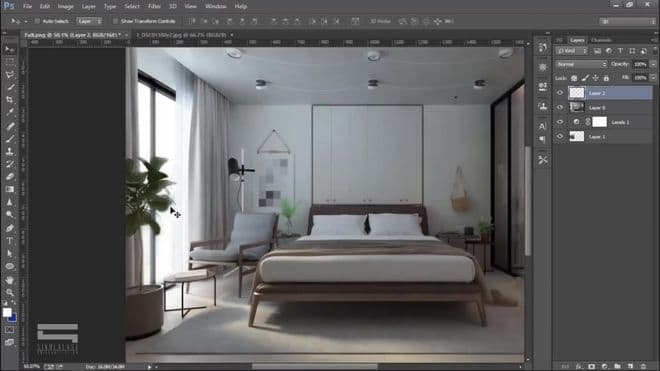Open the blend mode Normal dropdown
The image size is (660, 371).
pyautogui.click(x=581, y=64)
